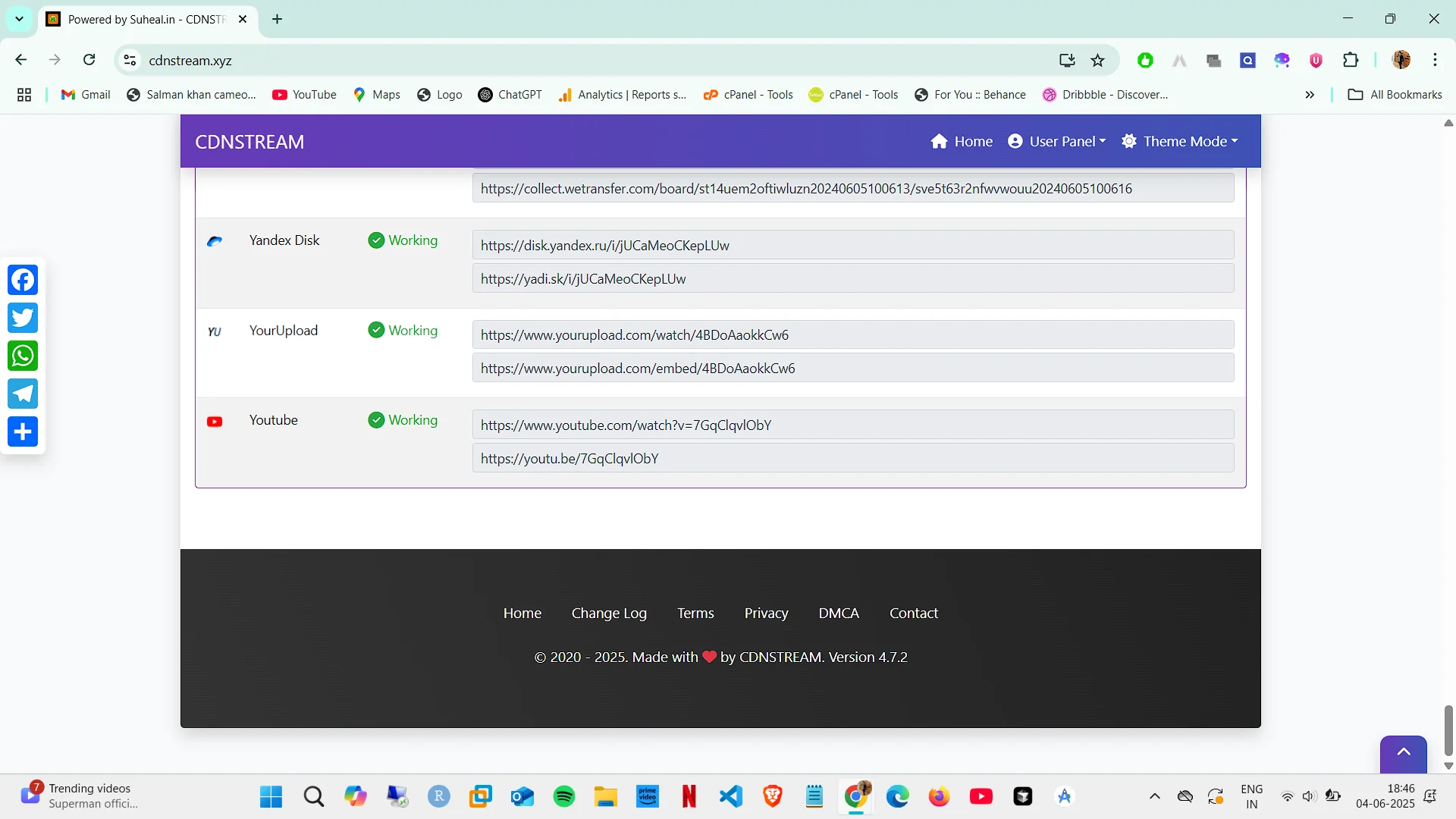This screenshot has width=1456, height=819.
Task: Click the page vertical scrollbar thumb
Action: (x=1448, y=731)
